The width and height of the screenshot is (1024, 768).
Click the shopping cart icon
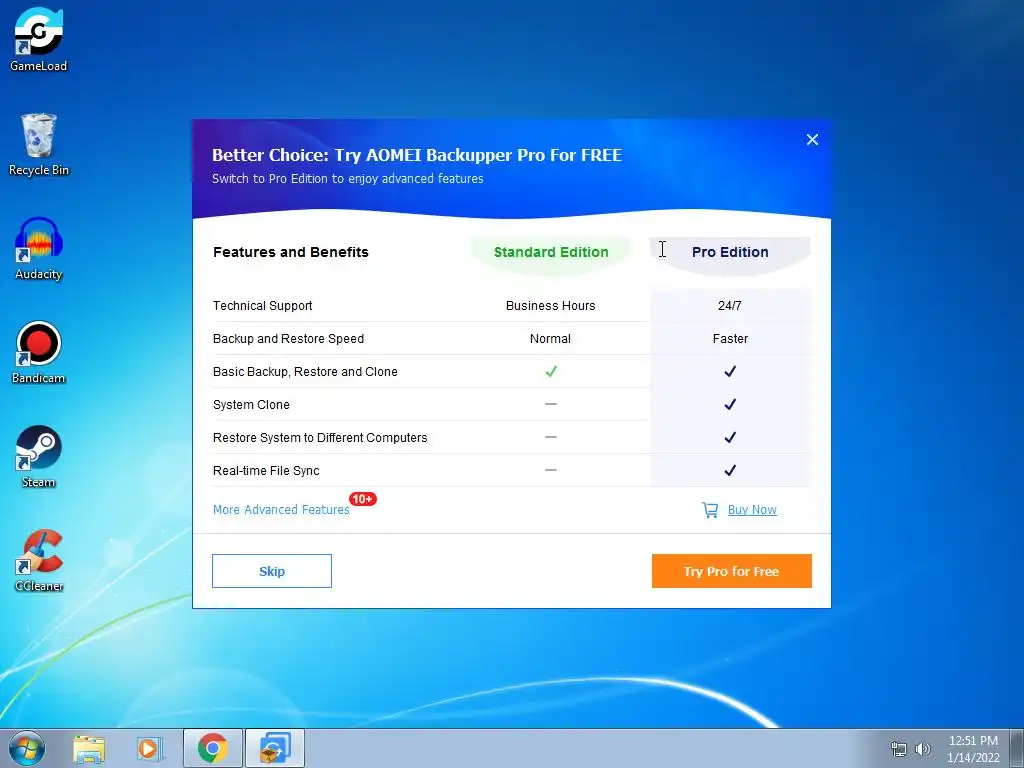tap(710, 509)
